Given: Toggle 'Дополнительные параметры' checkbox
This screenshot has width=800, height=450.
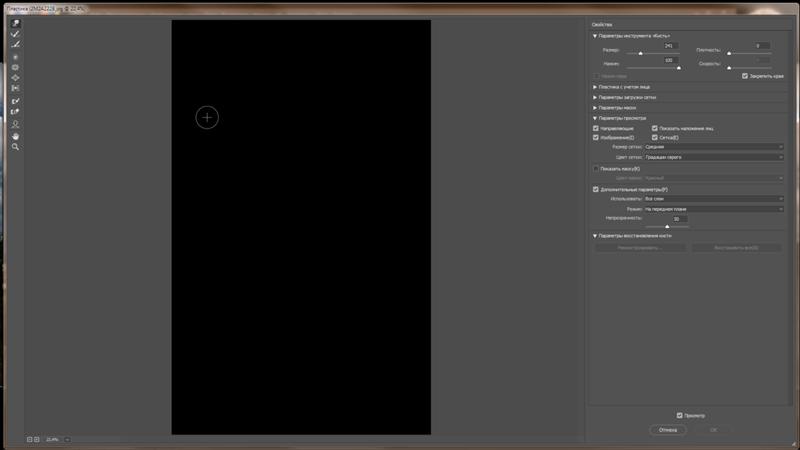Looking at the screenshot, I should (x=595, y=189).
